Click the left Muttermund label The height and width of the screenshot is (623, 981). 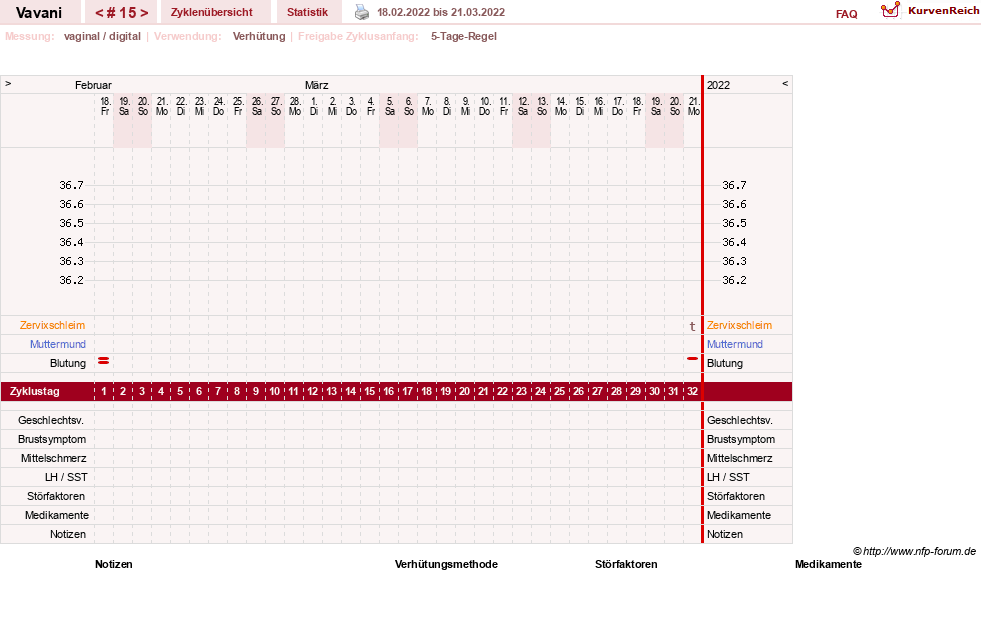[x=58, y=344]
